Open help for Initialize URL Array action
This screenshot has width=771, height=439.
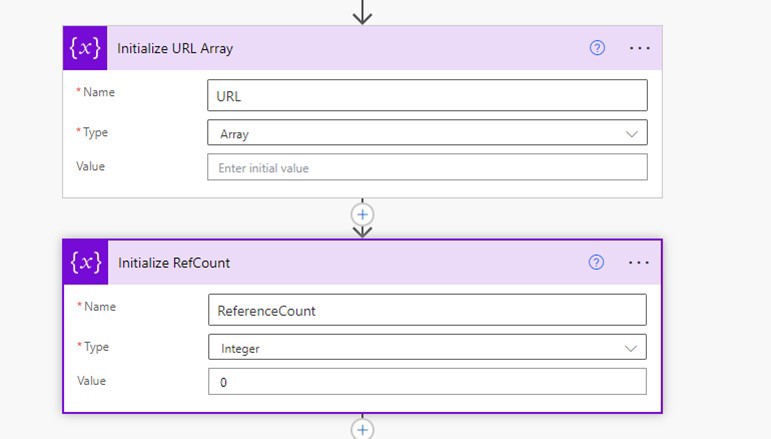click(x=597, y=48)
